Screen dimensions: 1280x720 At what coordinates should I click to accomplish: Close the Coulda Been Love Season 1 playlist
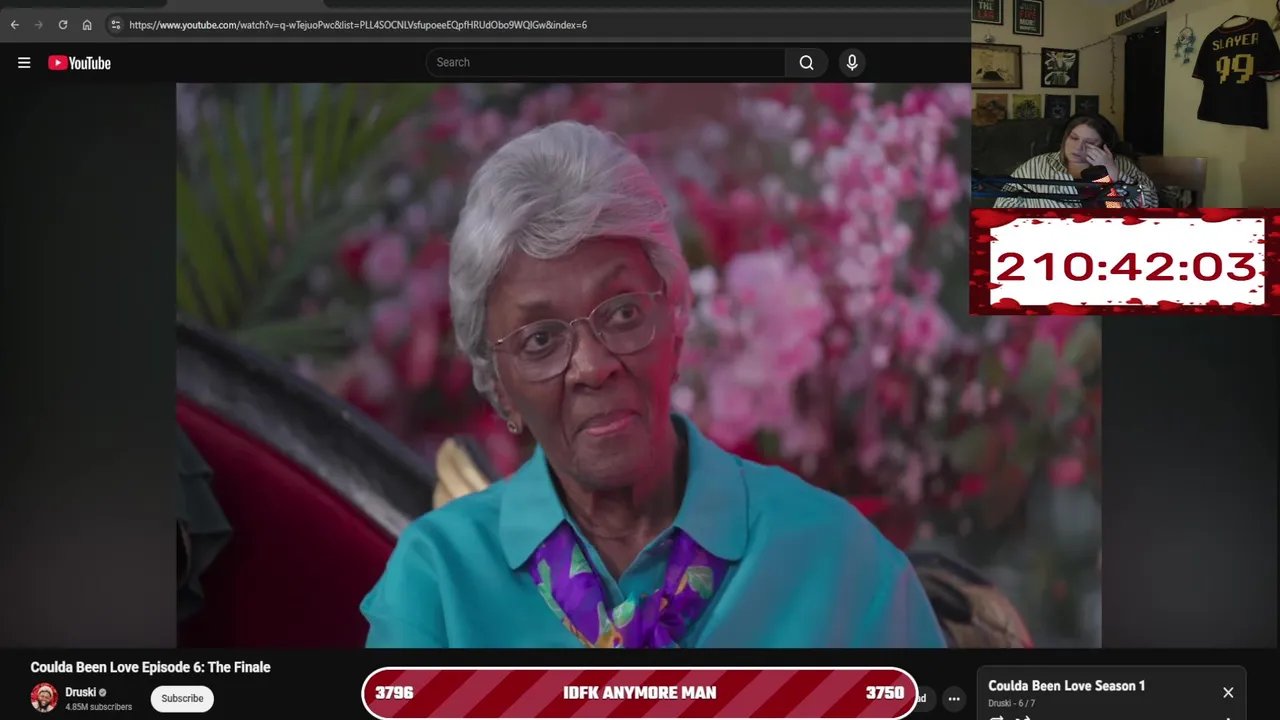click(x=1228, y=692)
